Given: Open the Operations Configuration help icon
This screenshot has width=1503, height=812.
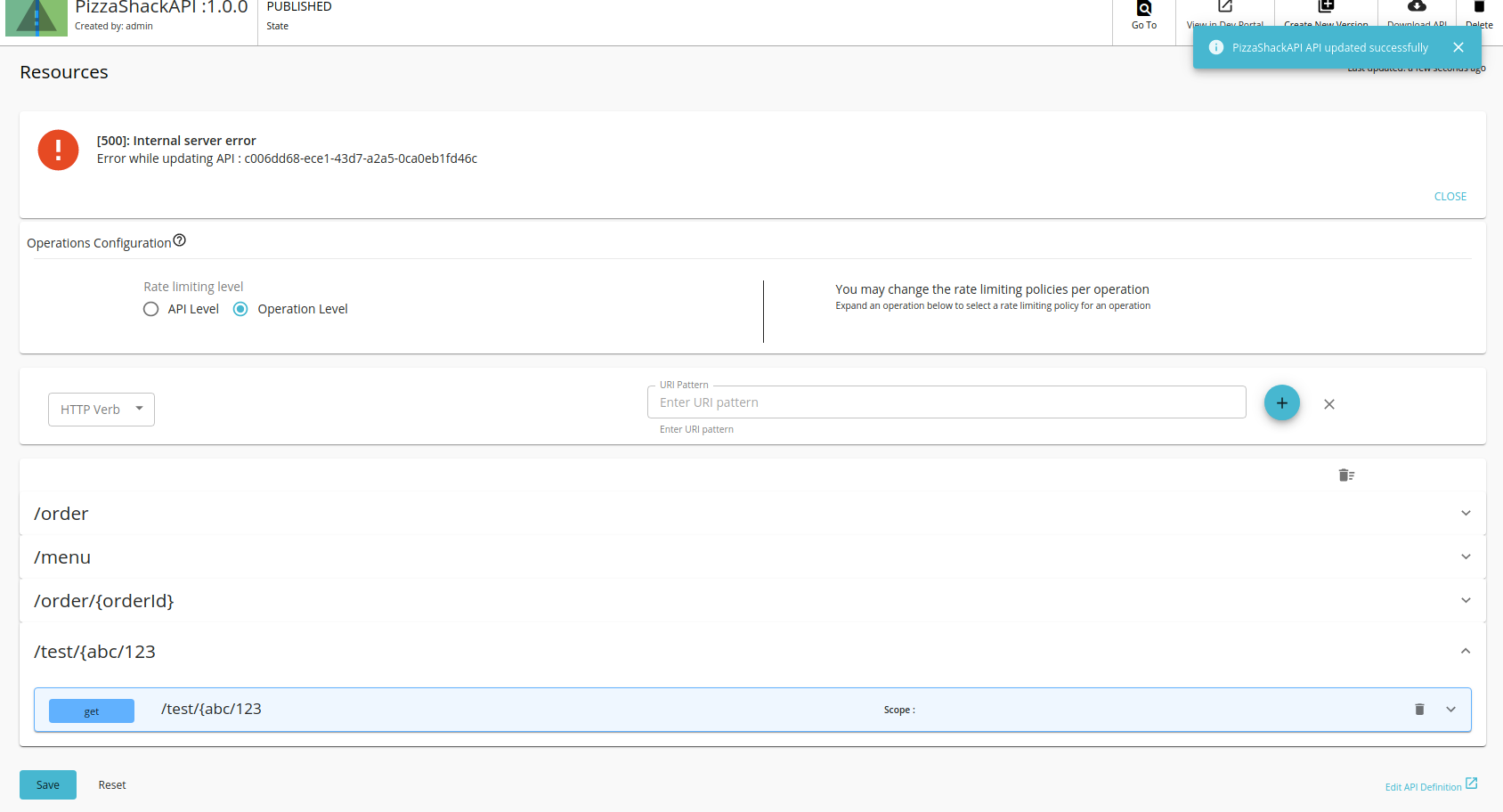Looking at the screenshot, I should point(180,240).
